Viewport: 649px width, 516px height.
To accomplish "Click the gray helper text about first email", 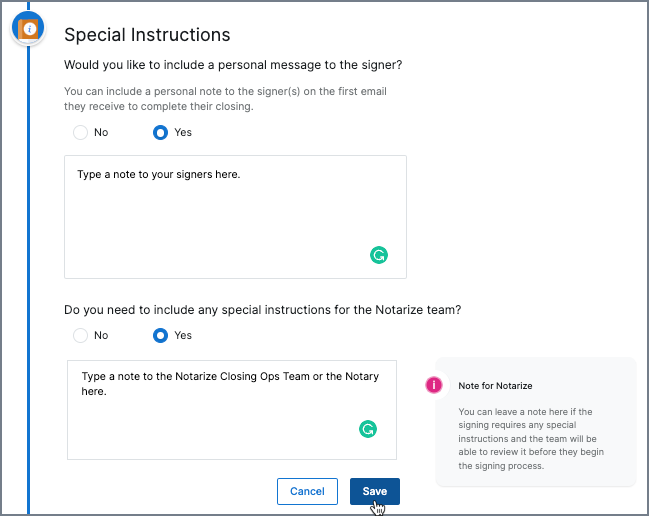I will click(x=225, y=99).
